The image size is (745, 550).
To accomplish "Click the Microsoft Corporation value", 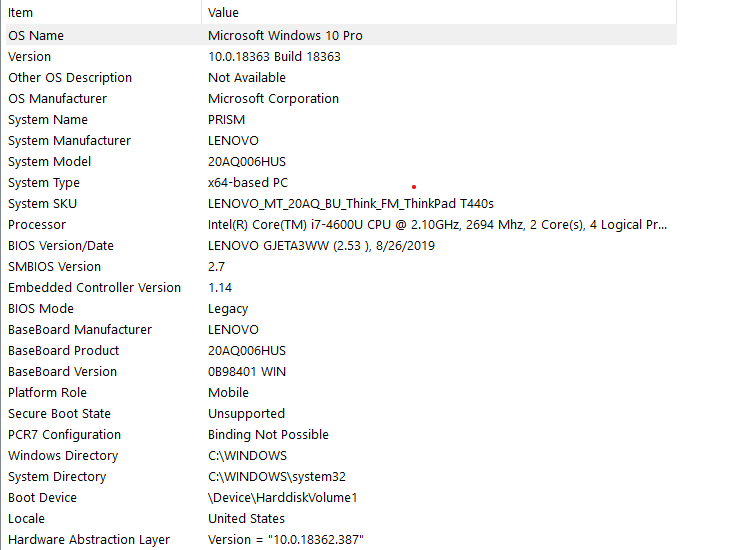I will [x=274, y=98].
